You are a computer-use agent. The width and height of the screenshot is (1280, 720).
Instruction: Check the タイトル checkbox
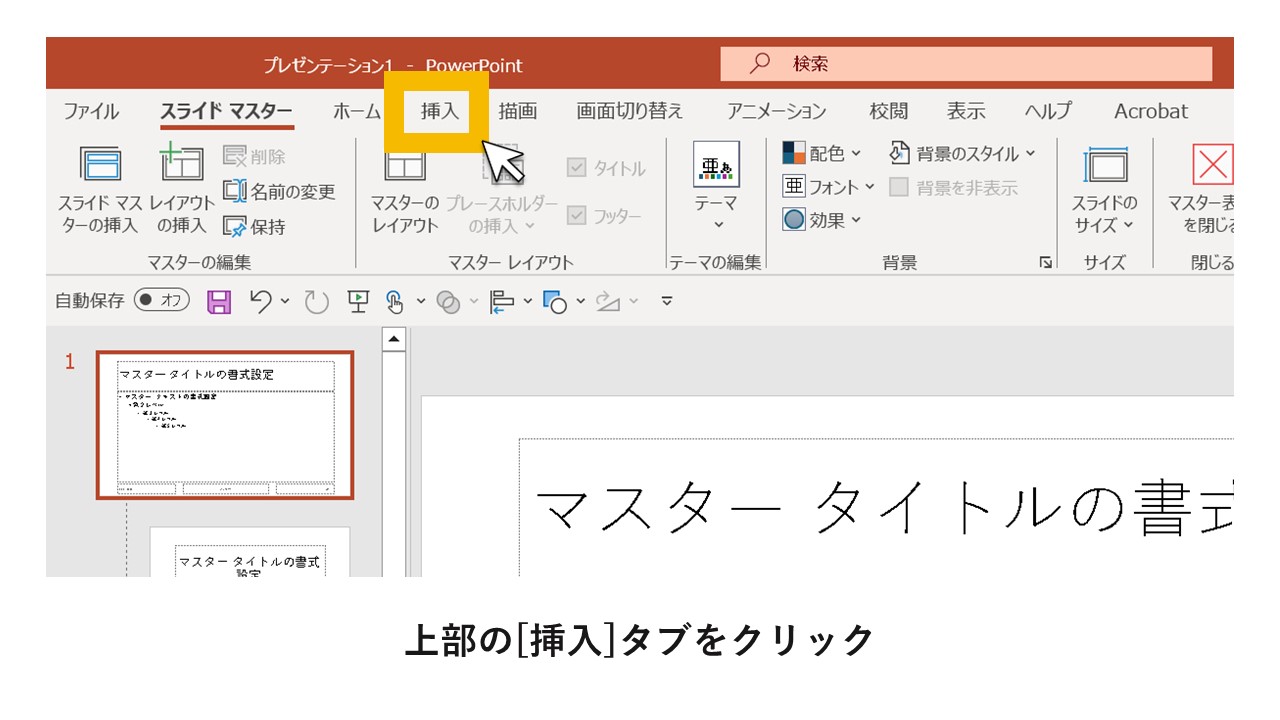577,169
